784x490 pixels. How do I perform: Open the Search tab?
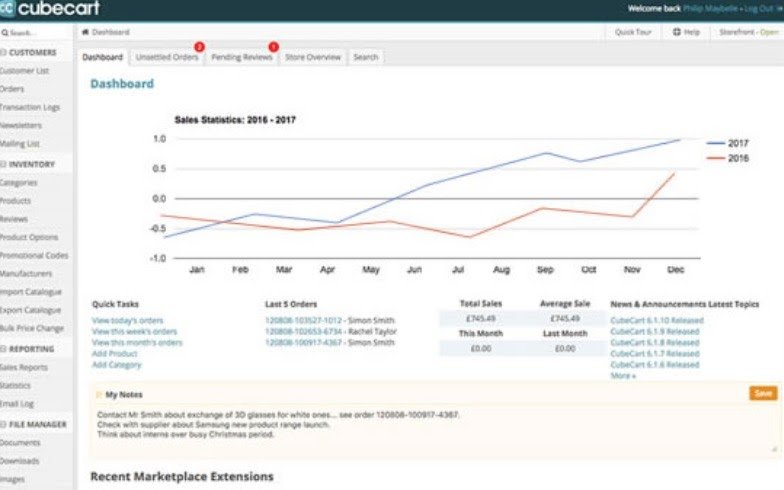coord(365,57)
